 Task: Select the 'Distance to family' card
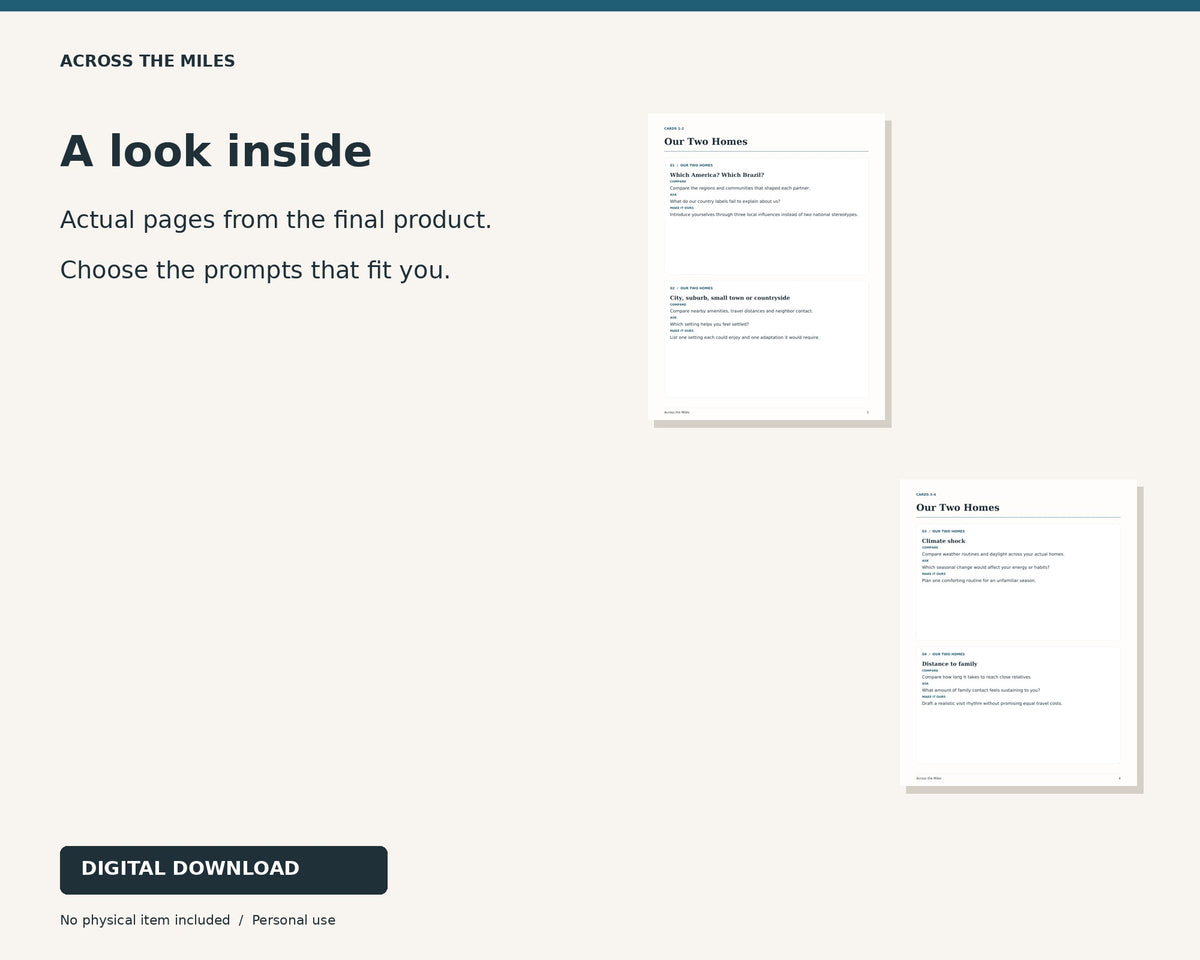pyautogui.click(x=1018, y=705)
